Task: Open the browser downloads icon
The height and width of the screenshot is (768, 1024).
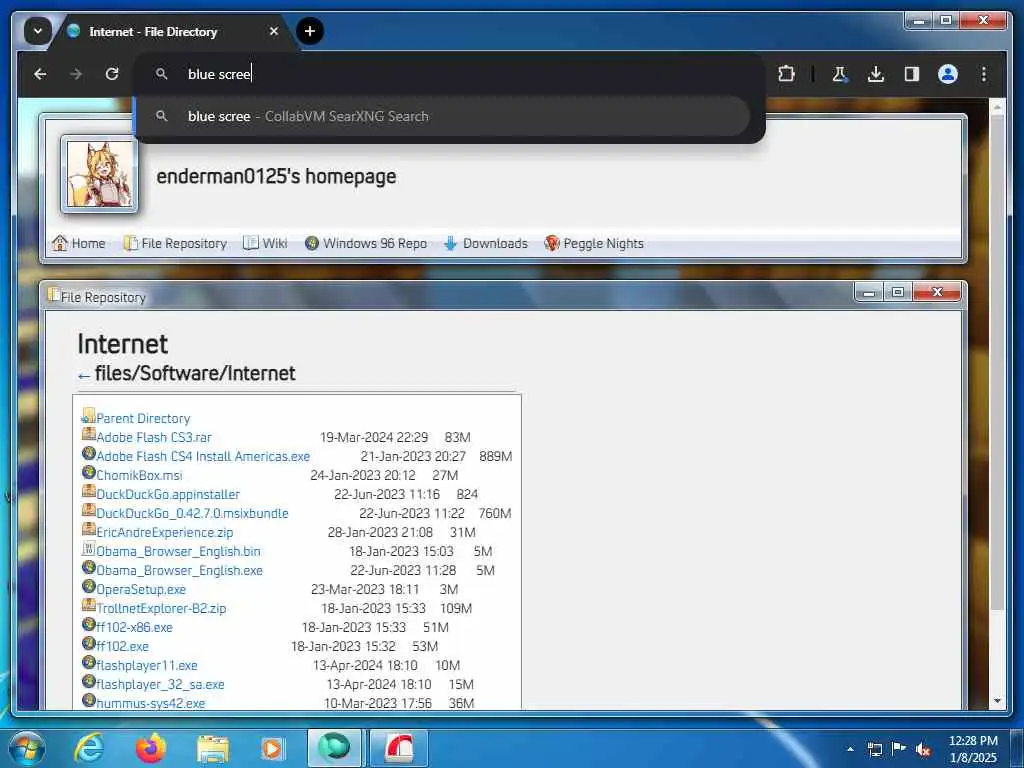Action: 876,74
